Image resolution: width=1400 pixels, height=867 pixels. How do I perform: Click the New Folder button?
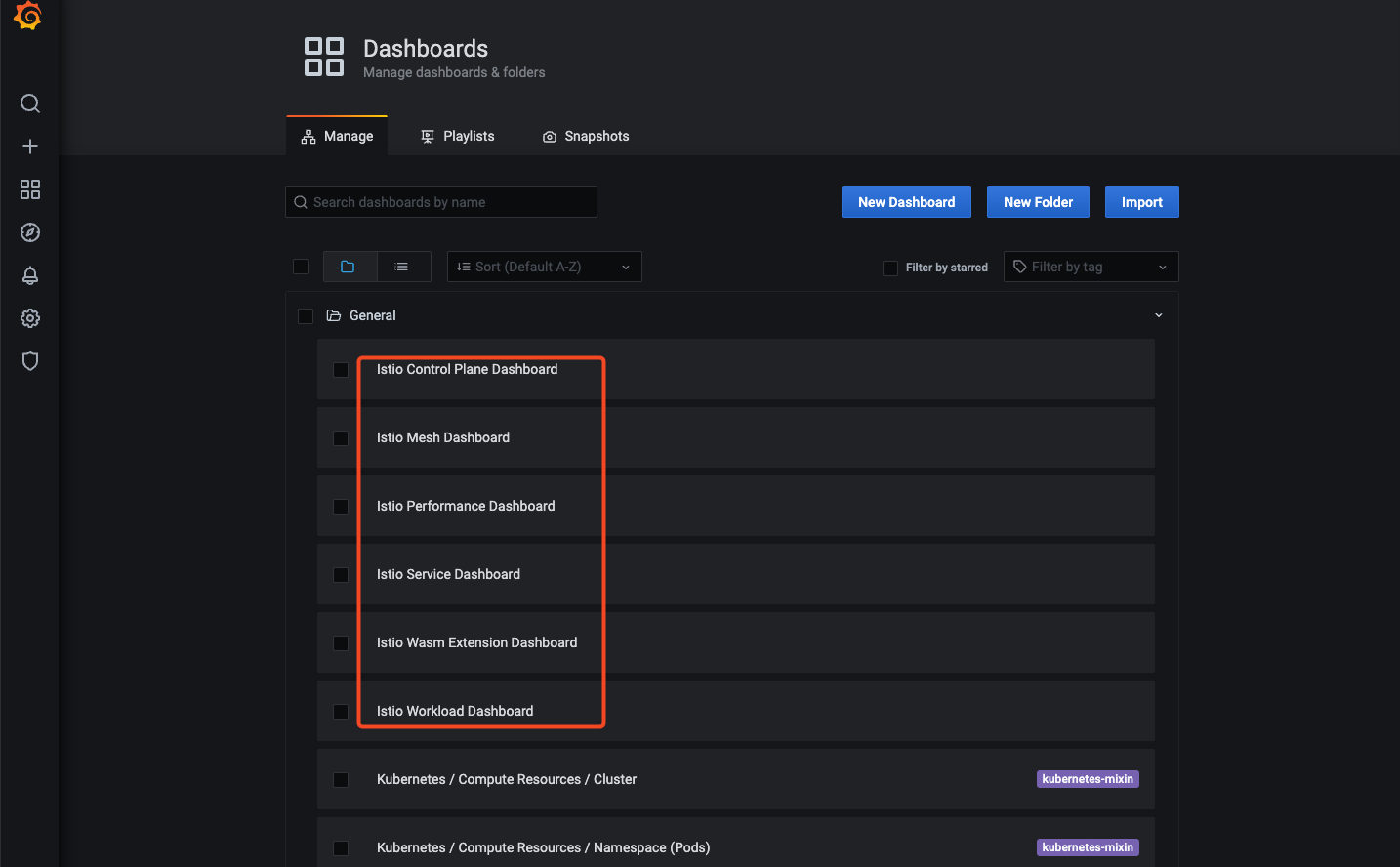1038,202
